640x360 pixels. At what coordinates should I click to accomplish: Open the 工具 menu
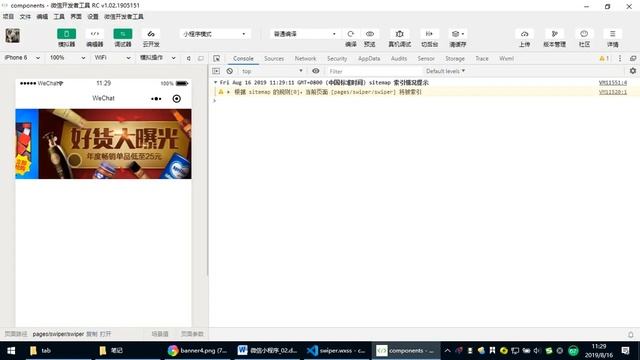coord(59,17)
